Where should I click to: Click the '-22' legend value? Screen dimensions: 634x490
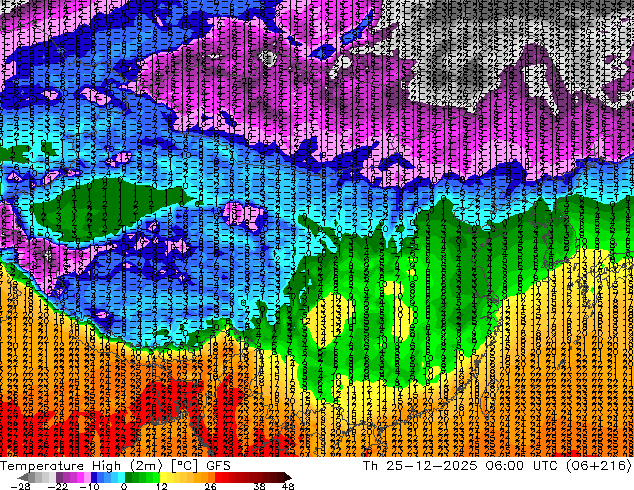pyautogui.click(x=58, y=486)
